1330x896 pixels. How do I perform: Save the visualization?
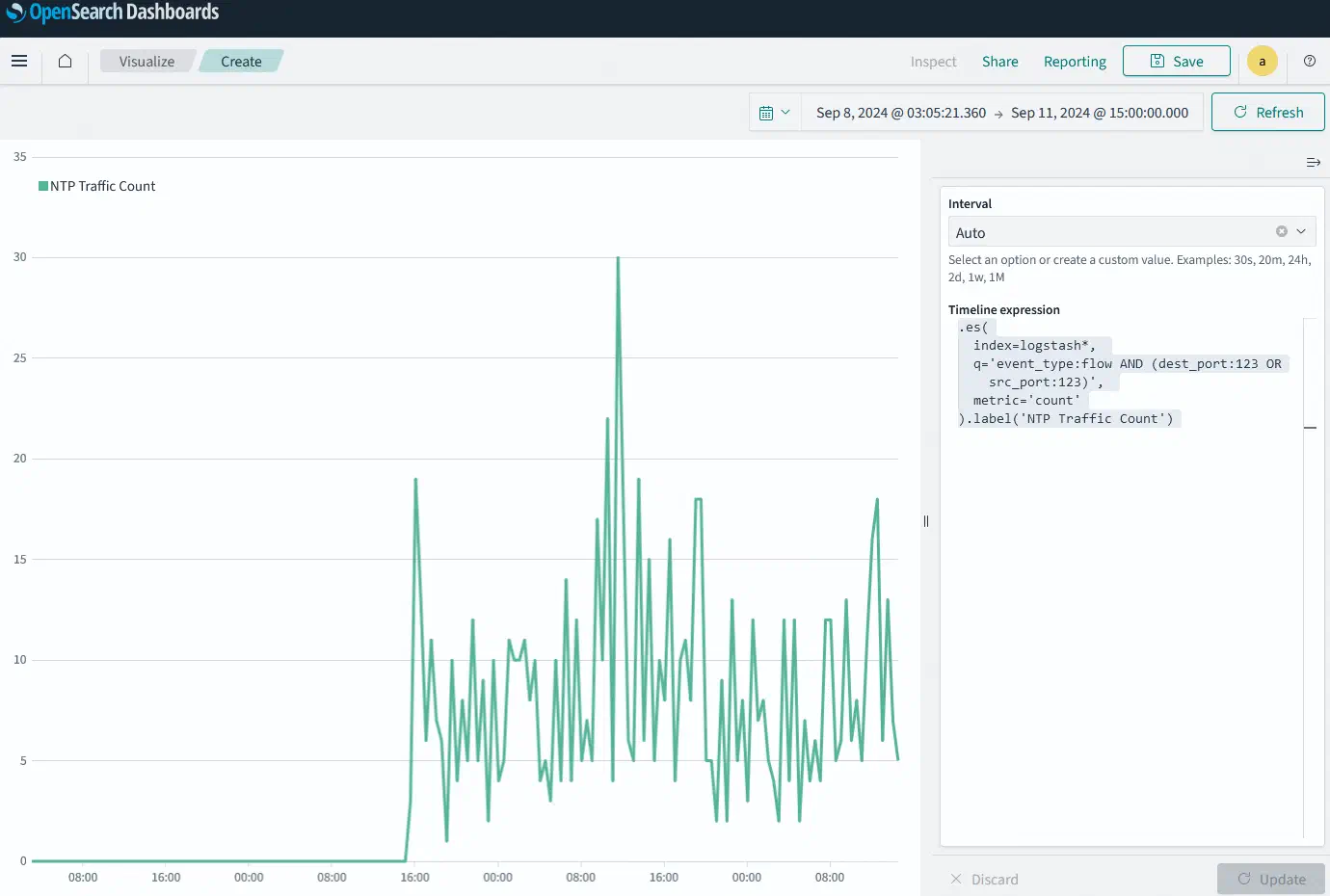(1177, 61)
